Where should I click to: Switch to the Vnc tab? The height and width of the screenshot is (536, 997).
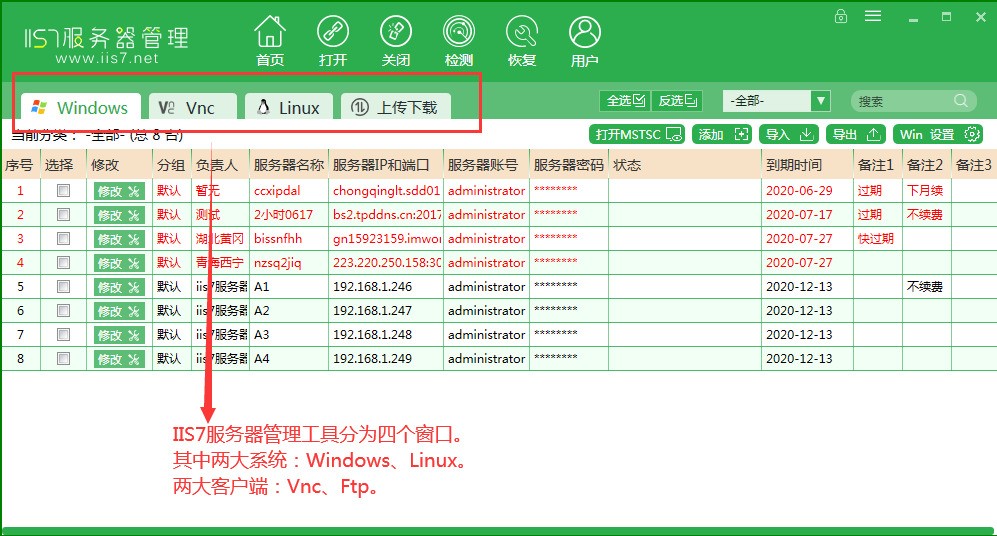(x=192, y=108)
